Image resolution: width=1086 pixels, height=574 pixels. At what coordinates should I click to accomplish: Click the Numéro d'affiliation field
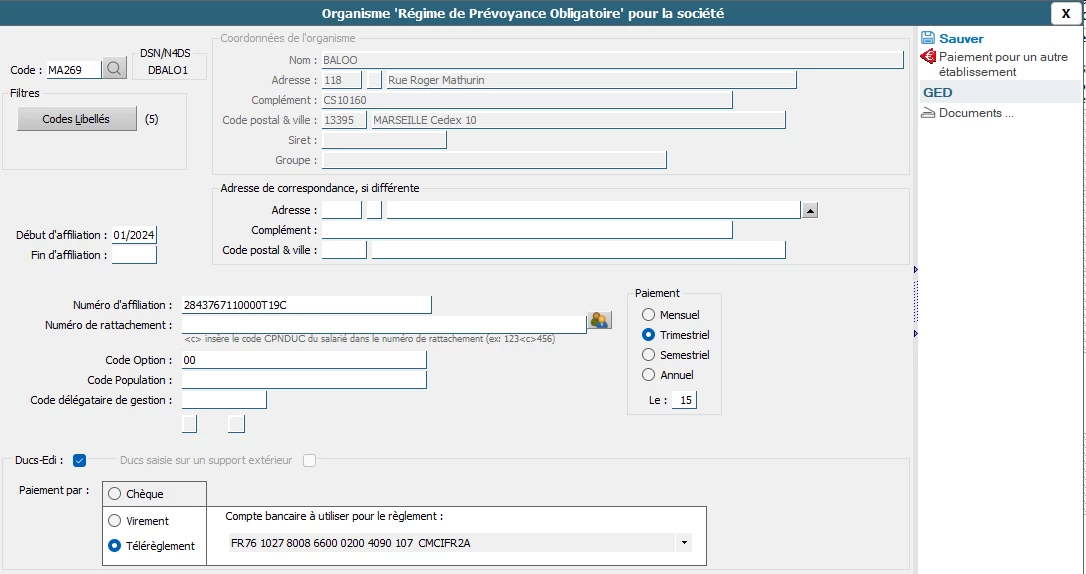(x=307, y=305)
